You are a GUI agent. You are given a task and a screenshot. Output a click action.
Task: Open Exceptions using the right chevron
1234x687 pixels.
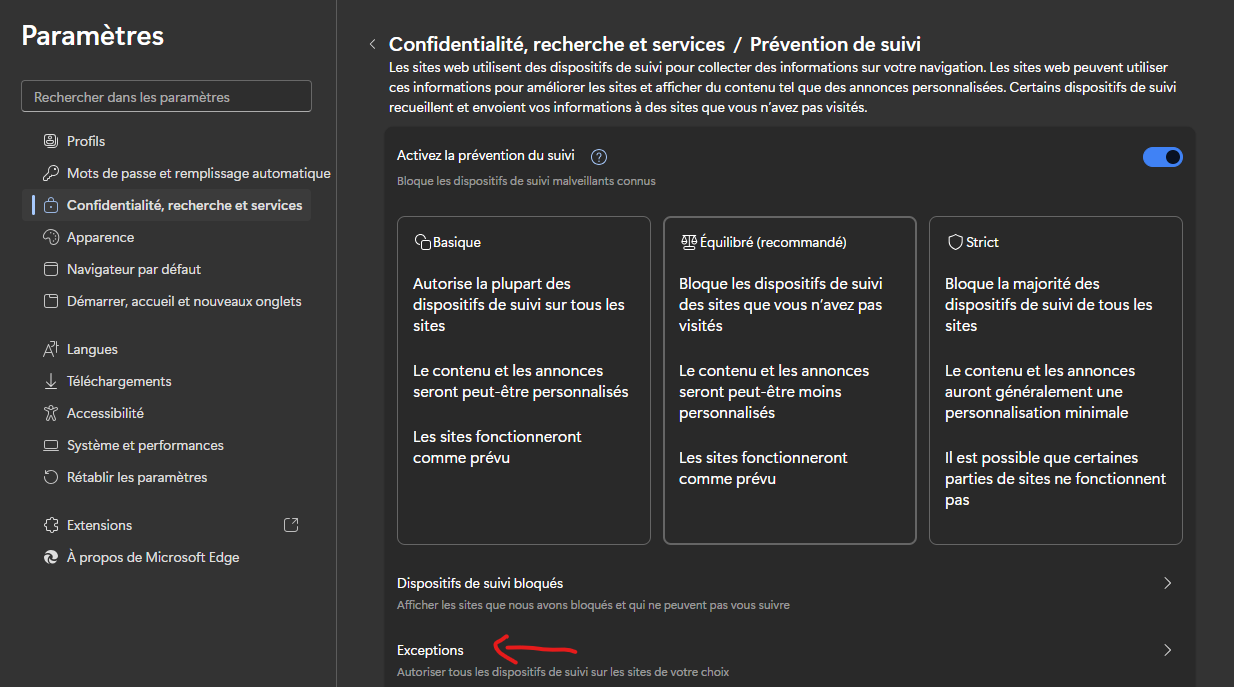1167,650
